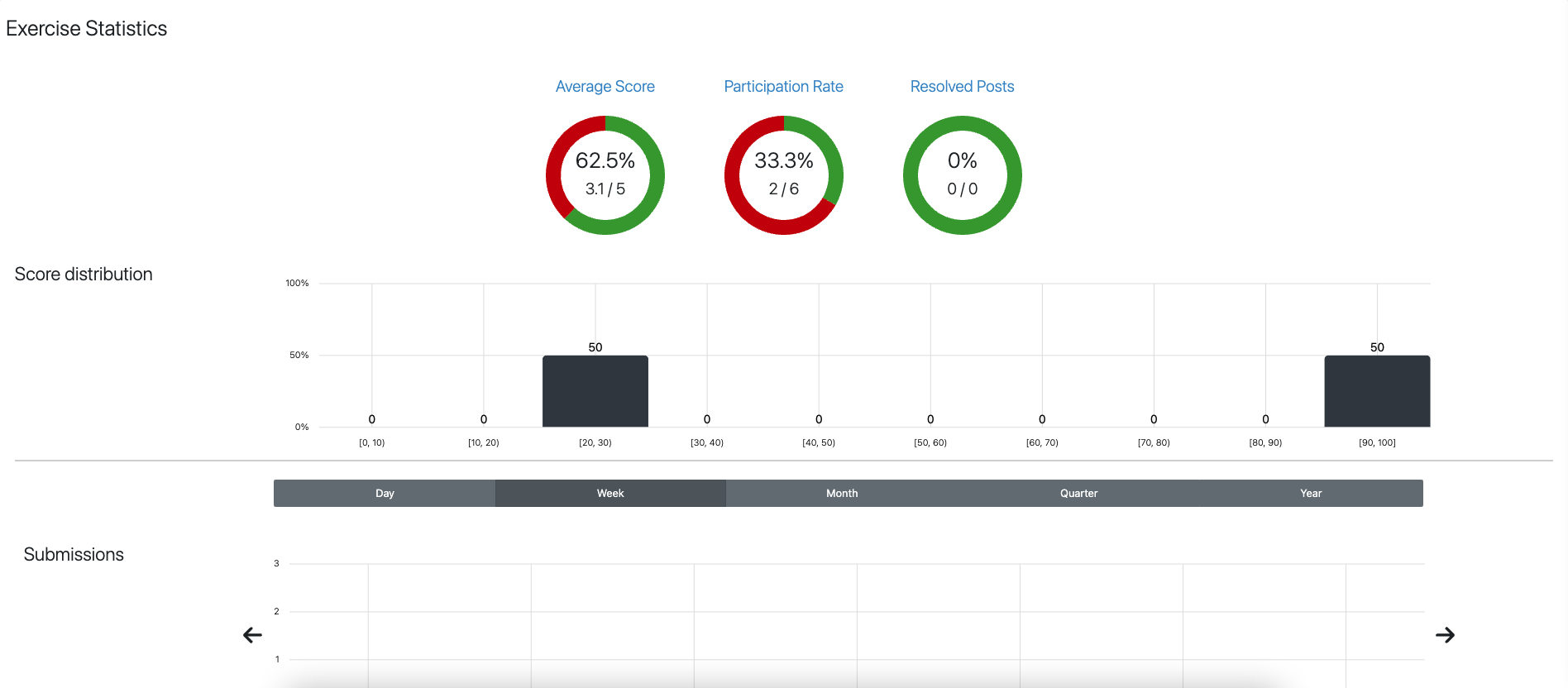Click the Exercise Statistics heading
1568x688 pixels.
pyautogui.click(x=87, y=29)
